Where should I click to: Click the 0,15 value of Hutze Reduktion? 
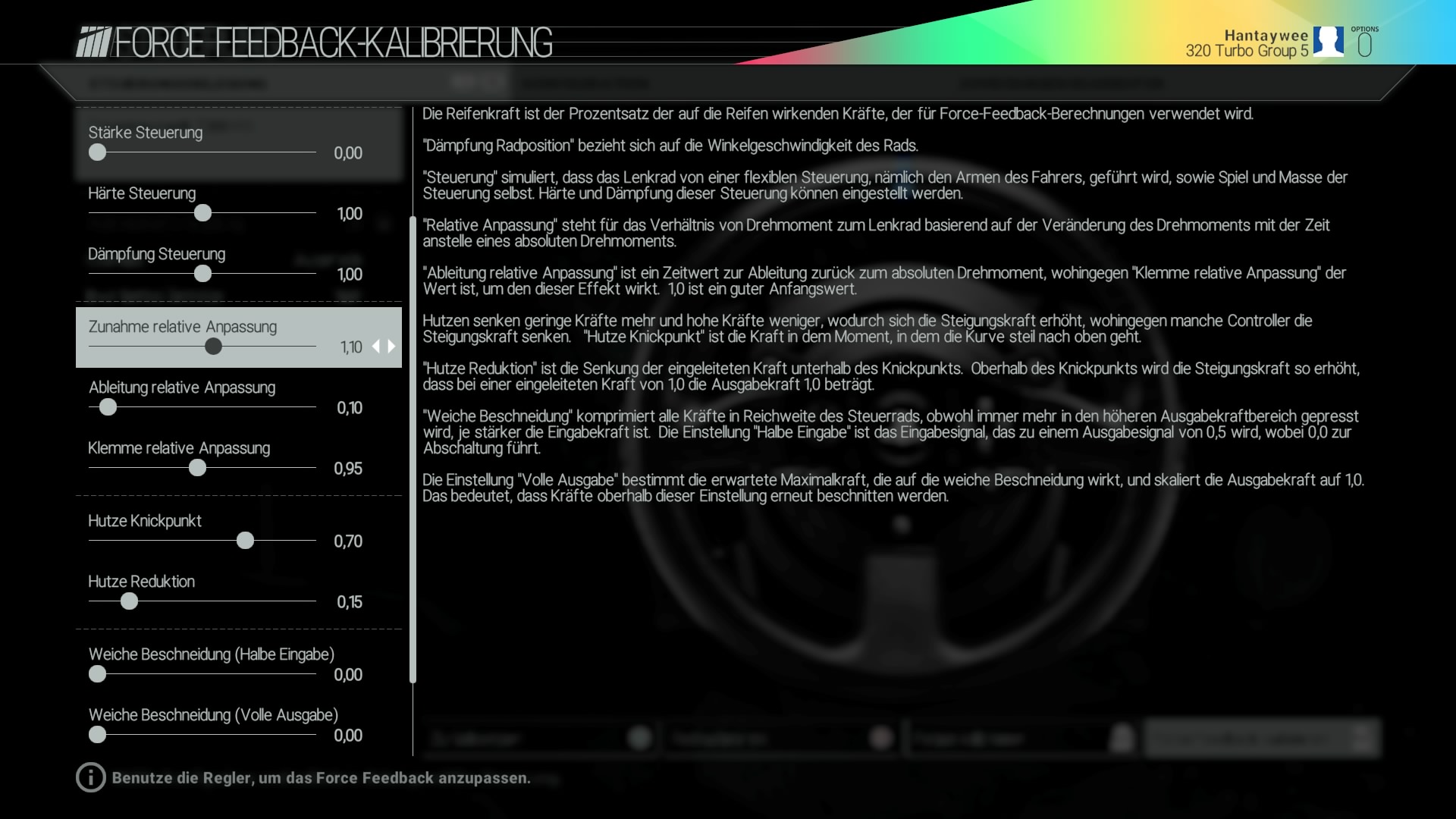click(x=350, y=602)
